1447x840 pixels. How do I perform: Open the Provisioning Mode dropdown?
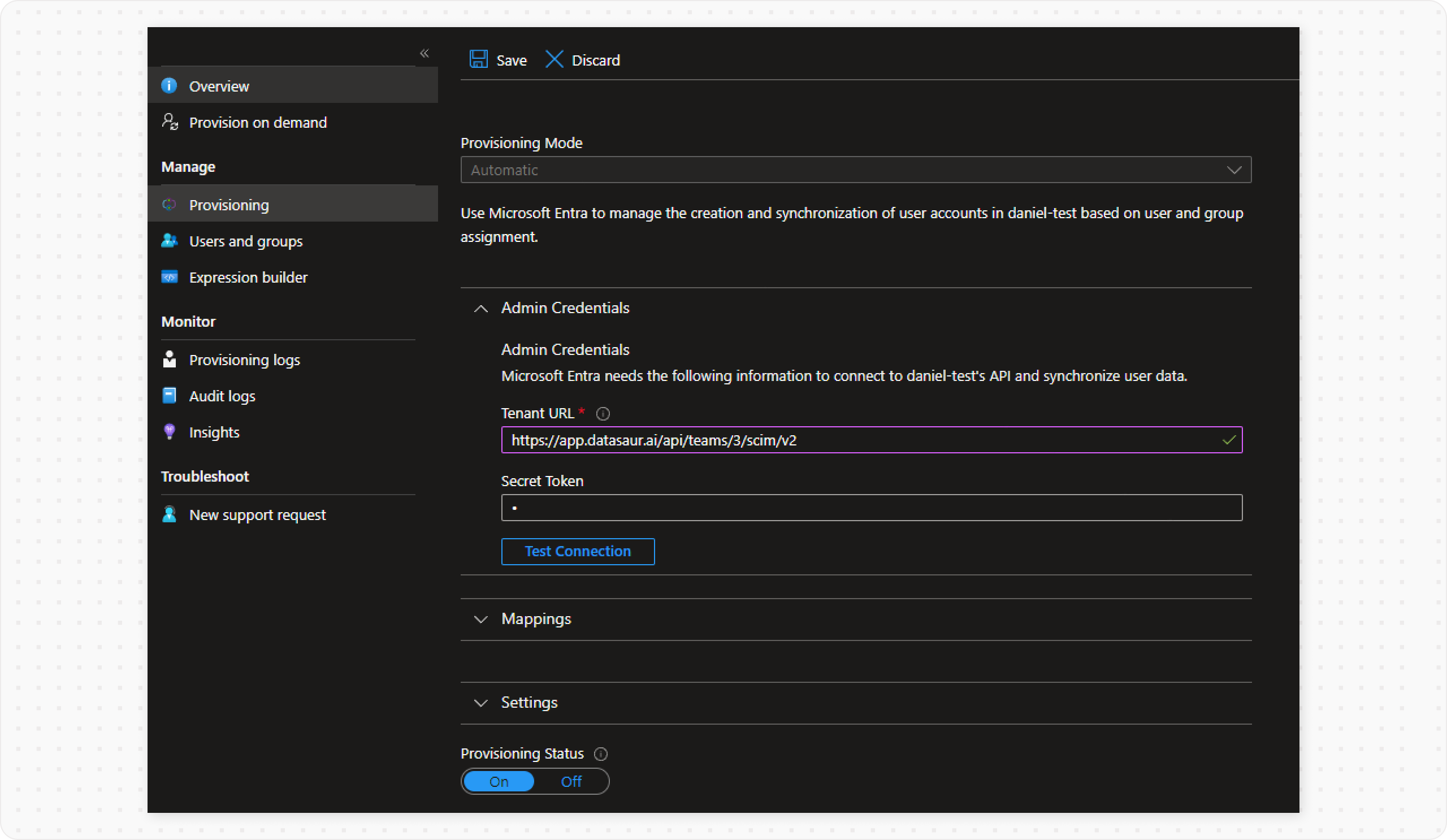(856, 170)
